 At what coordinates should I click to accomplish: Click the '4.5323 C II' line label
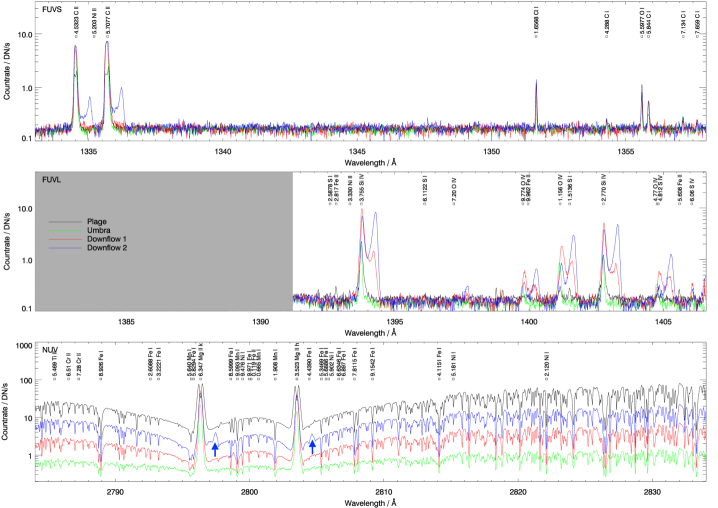tap(76, 20)
